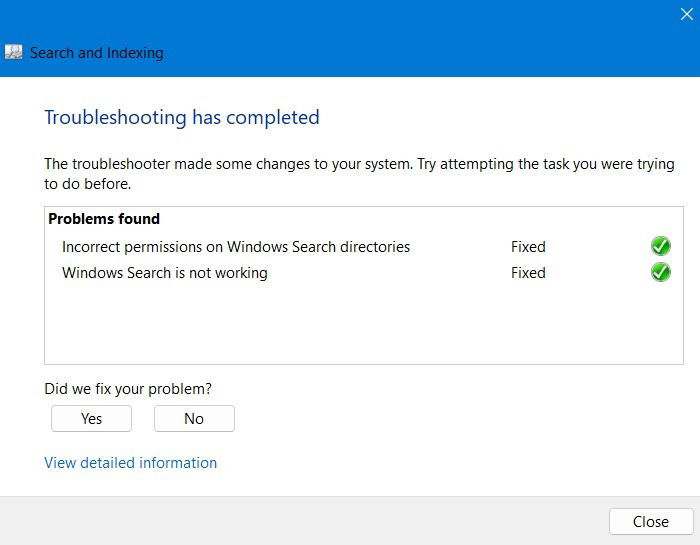This screenshot has width=700, height=545.
Task: Click the Search and Indexing troubleshooter icon
Action: [13, 52]
